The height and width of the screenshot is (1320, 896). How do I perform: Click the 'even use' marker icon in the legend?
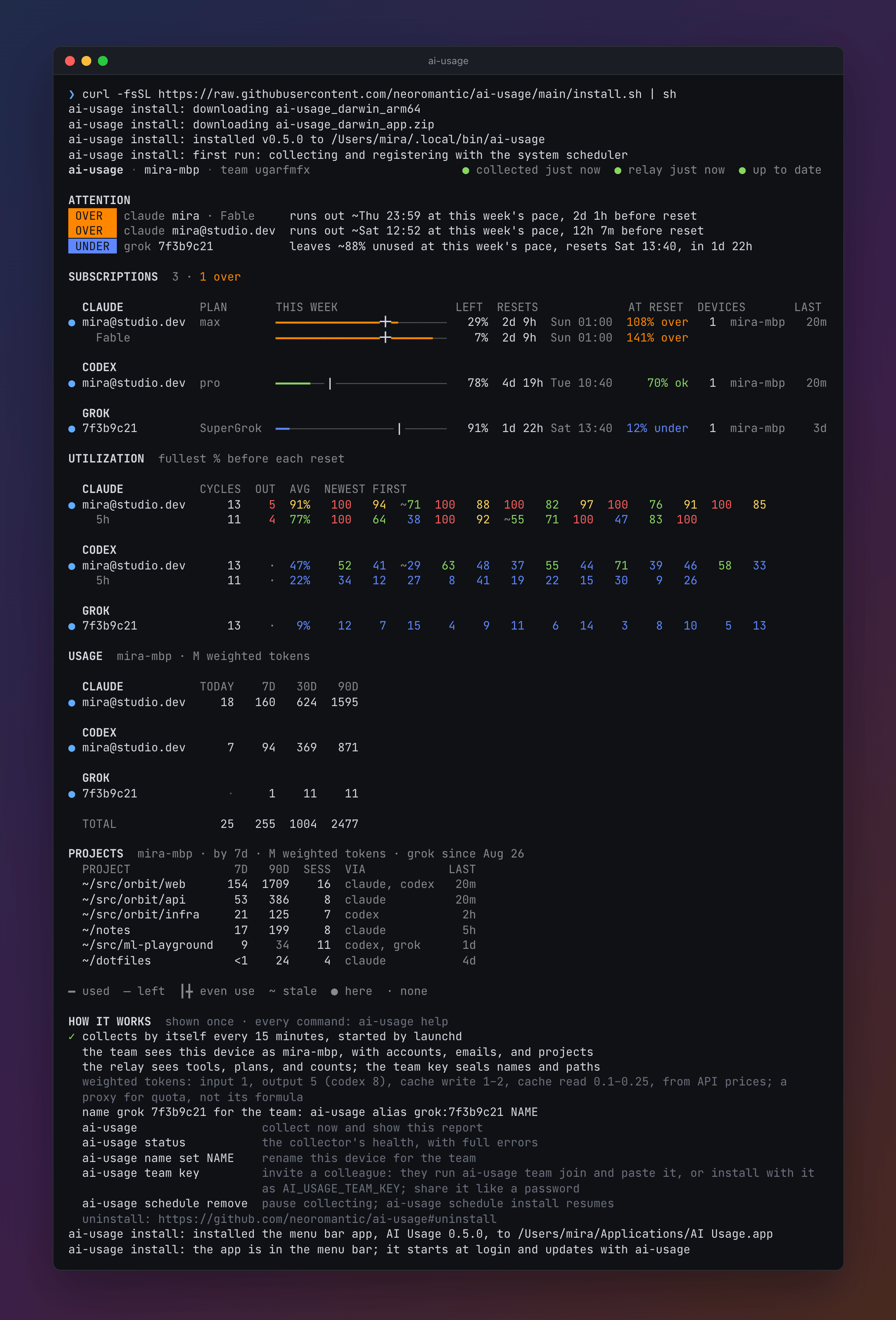pos(187,991)
